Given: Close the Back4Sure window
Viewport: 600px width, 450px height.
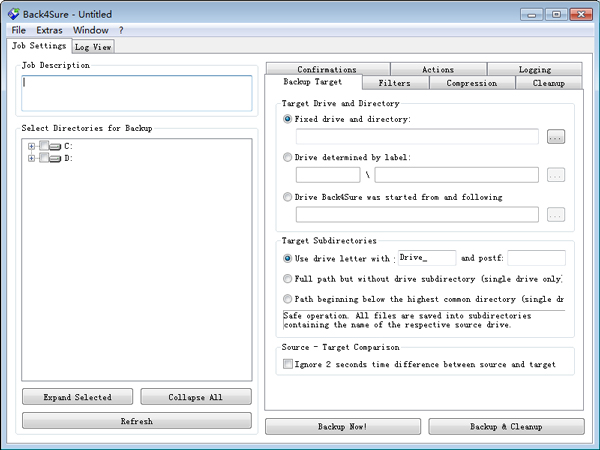Looking at the screenshot, I should [x=581, y=15].
